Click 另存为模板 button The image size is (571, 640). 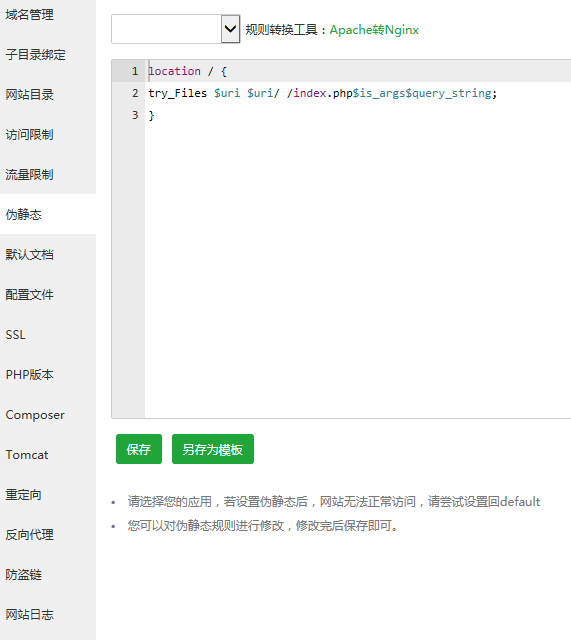[213, 449]
